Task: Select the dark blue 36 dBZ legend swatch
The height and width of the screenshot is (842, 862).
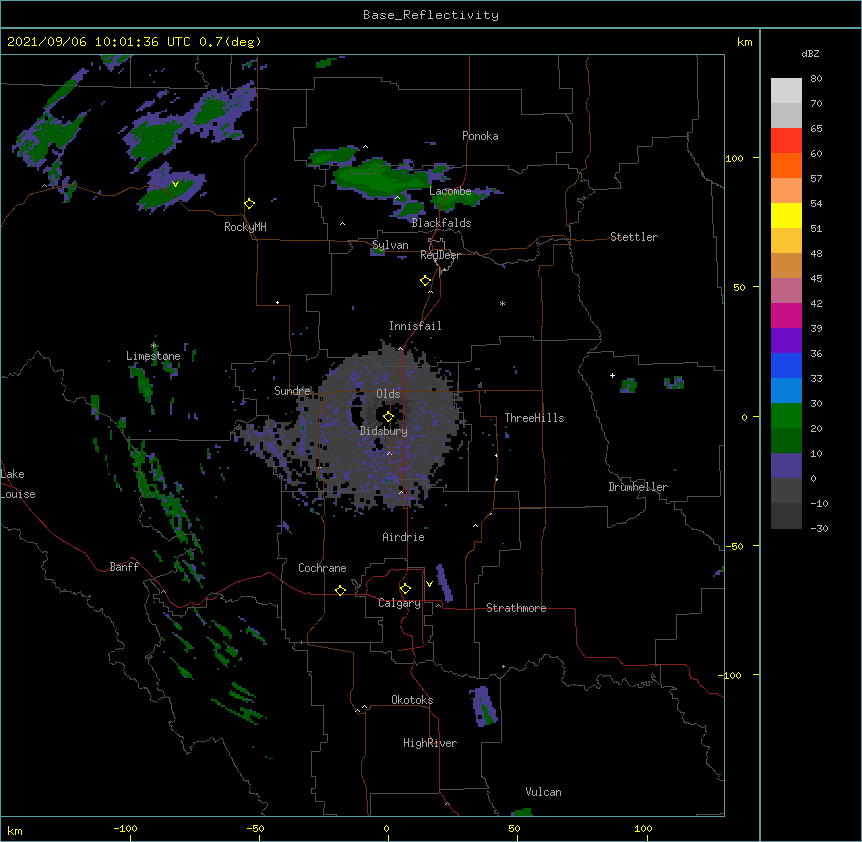Action: click(786, 365)
